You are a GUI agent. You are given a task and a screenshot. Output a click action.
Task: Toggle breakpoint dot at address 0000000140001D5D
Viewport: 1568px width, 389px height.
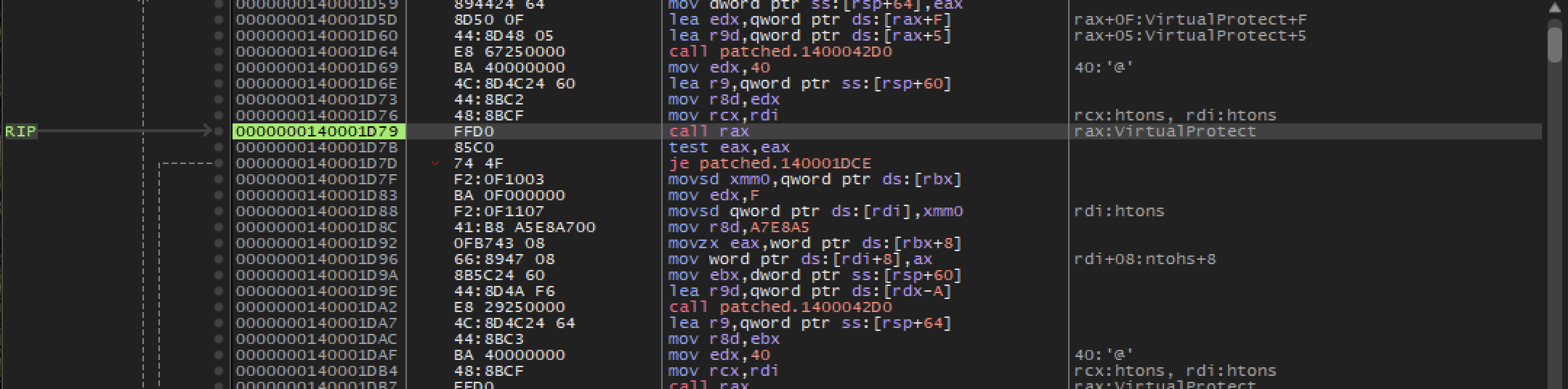[219, 20]
